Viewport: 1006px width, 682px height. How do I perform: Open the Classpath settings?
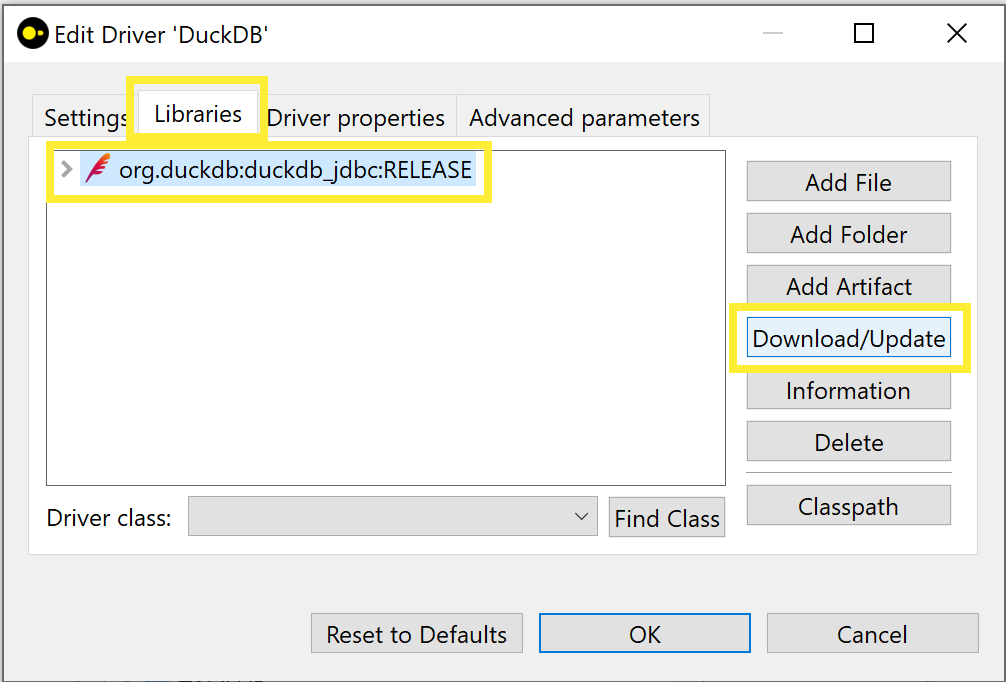[848, 505]
